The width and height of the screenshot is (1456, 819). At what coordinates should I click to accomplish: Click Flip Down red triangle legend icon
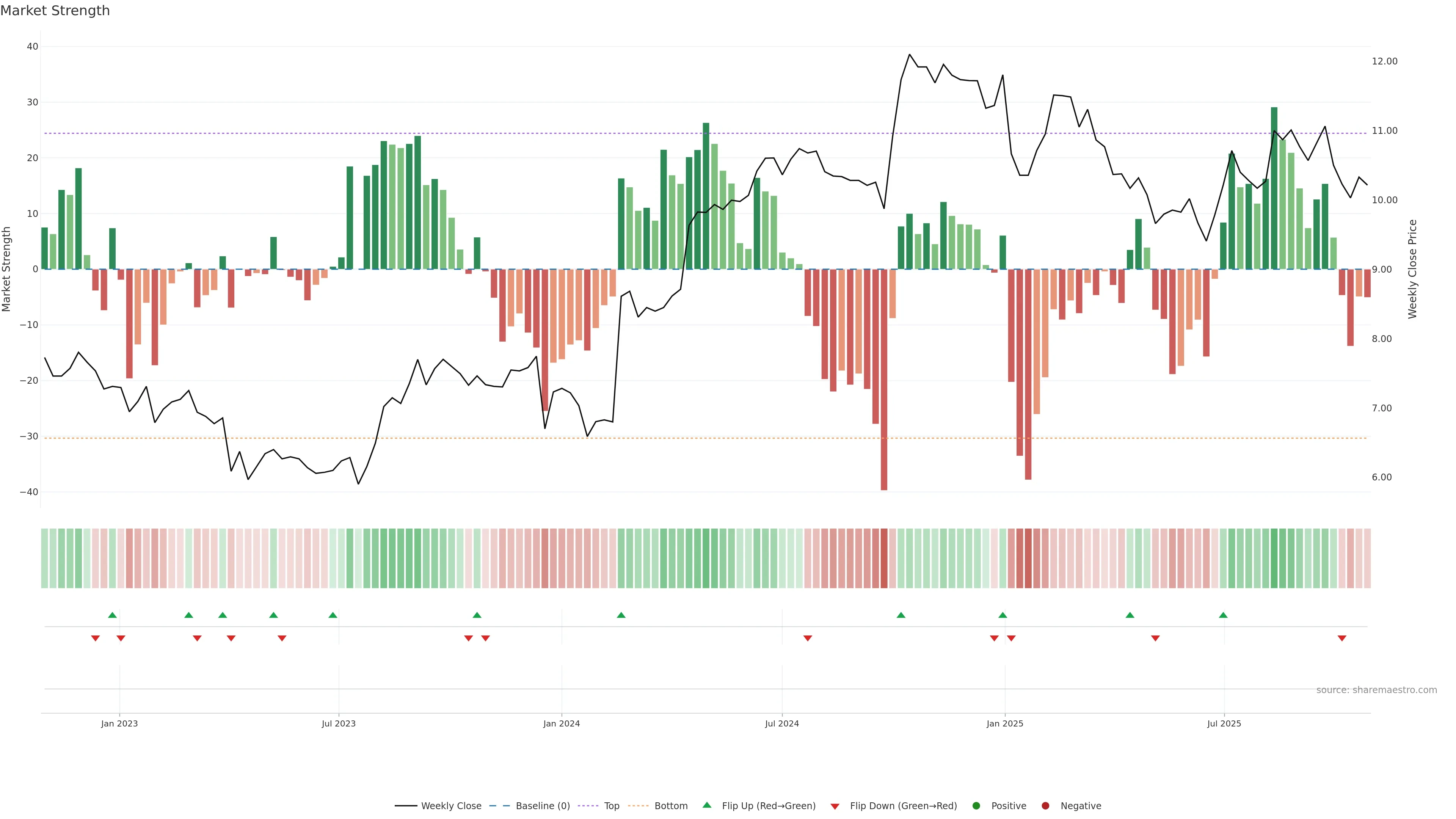pyautogui.click(x=835, y=806)
